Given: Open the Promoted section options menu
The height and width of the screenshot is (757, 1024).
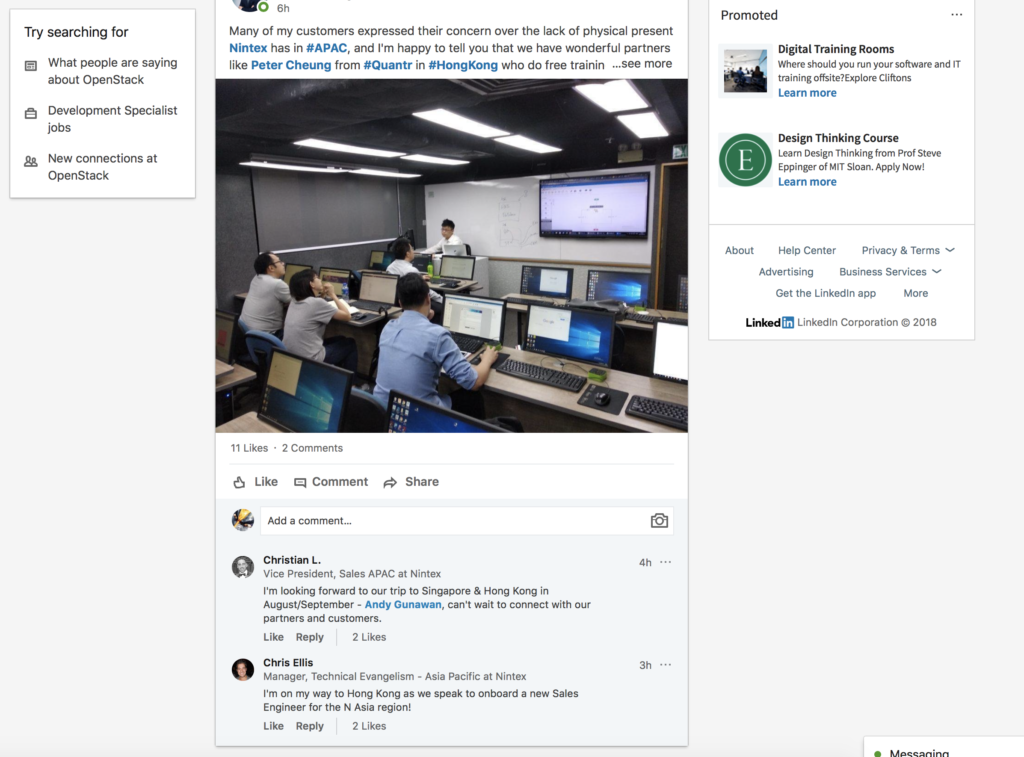Looking at the screenshot, I should (957, 14).
